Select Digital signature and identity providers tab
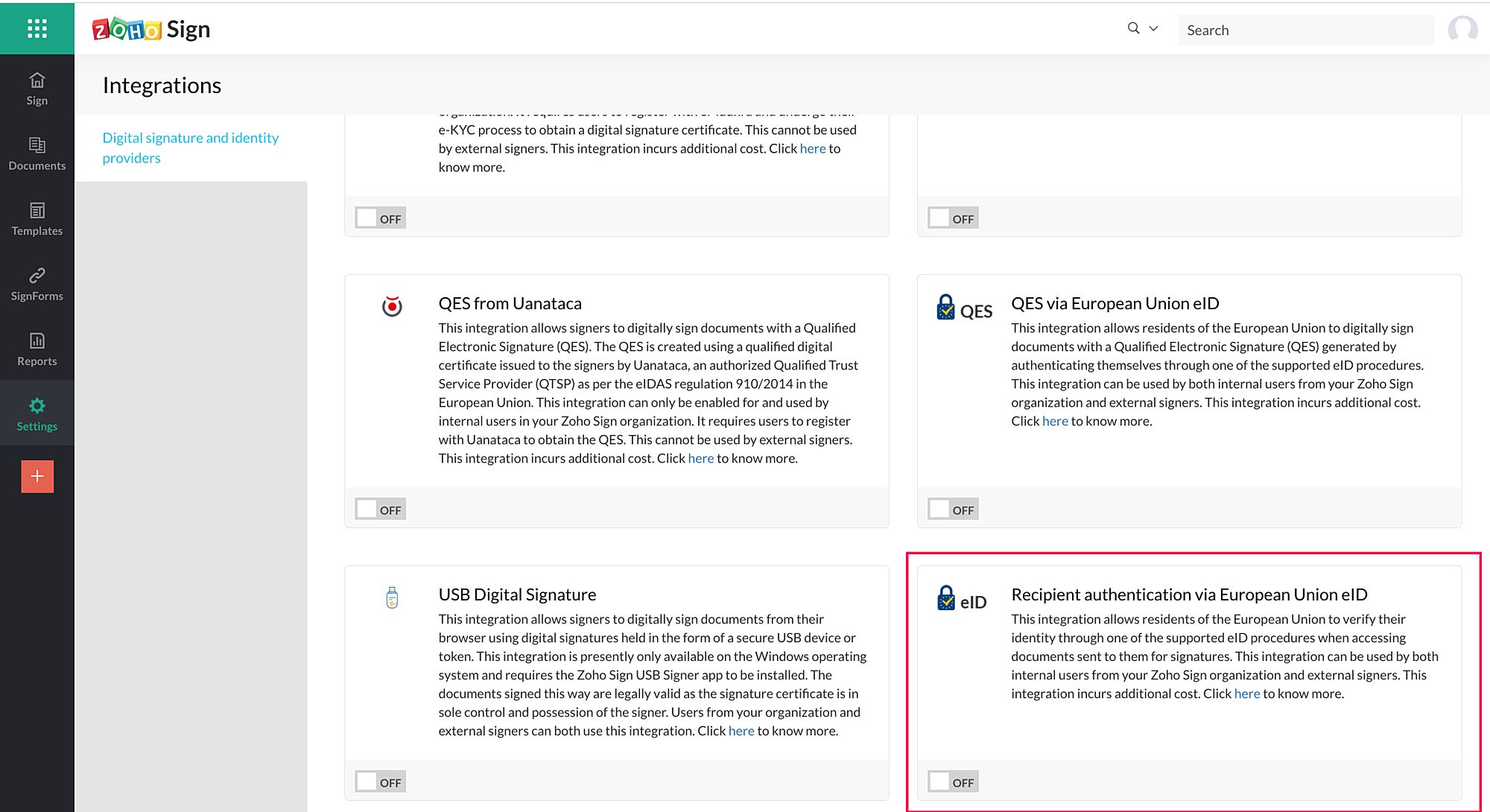 [190, 148]
